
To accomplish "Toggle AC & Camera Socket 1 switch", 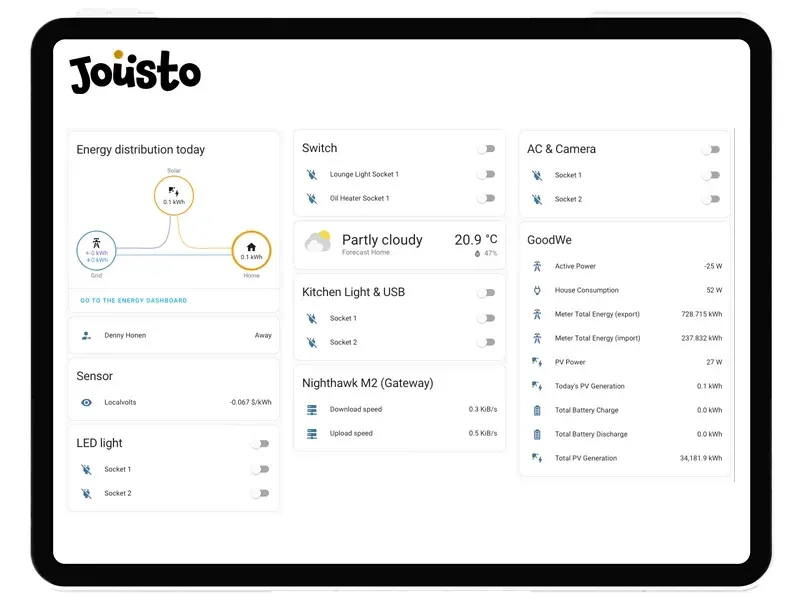I will 711,176.
